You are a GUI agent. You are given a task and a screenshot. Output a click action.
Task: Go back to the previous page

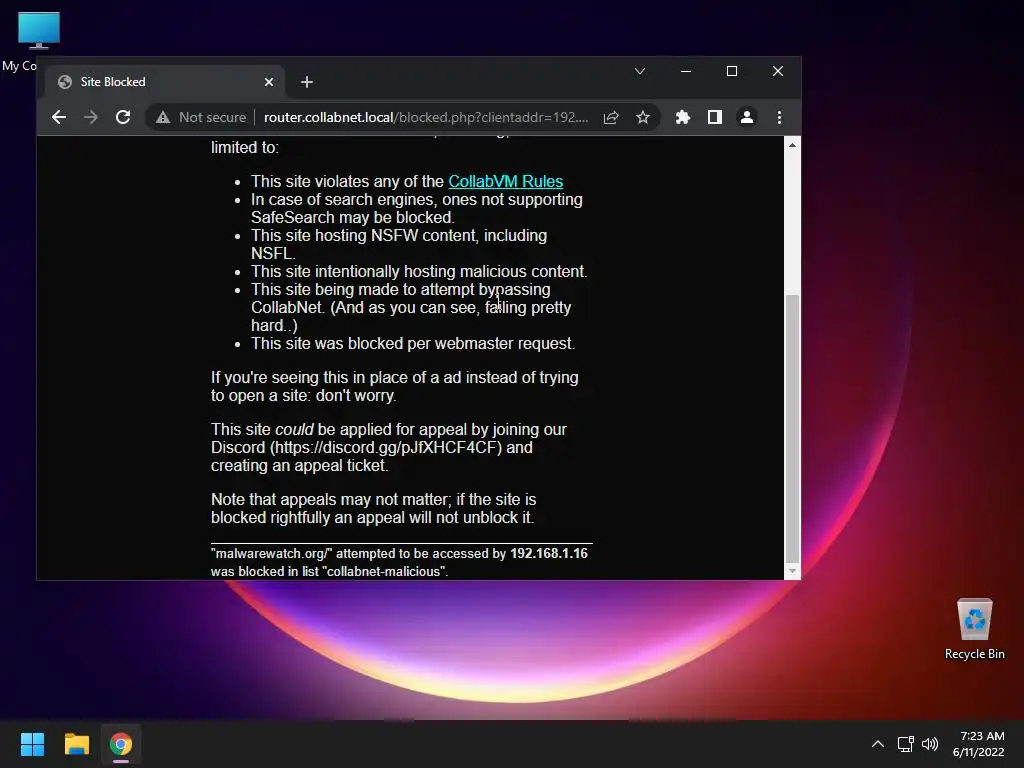(x=59, y=117)
